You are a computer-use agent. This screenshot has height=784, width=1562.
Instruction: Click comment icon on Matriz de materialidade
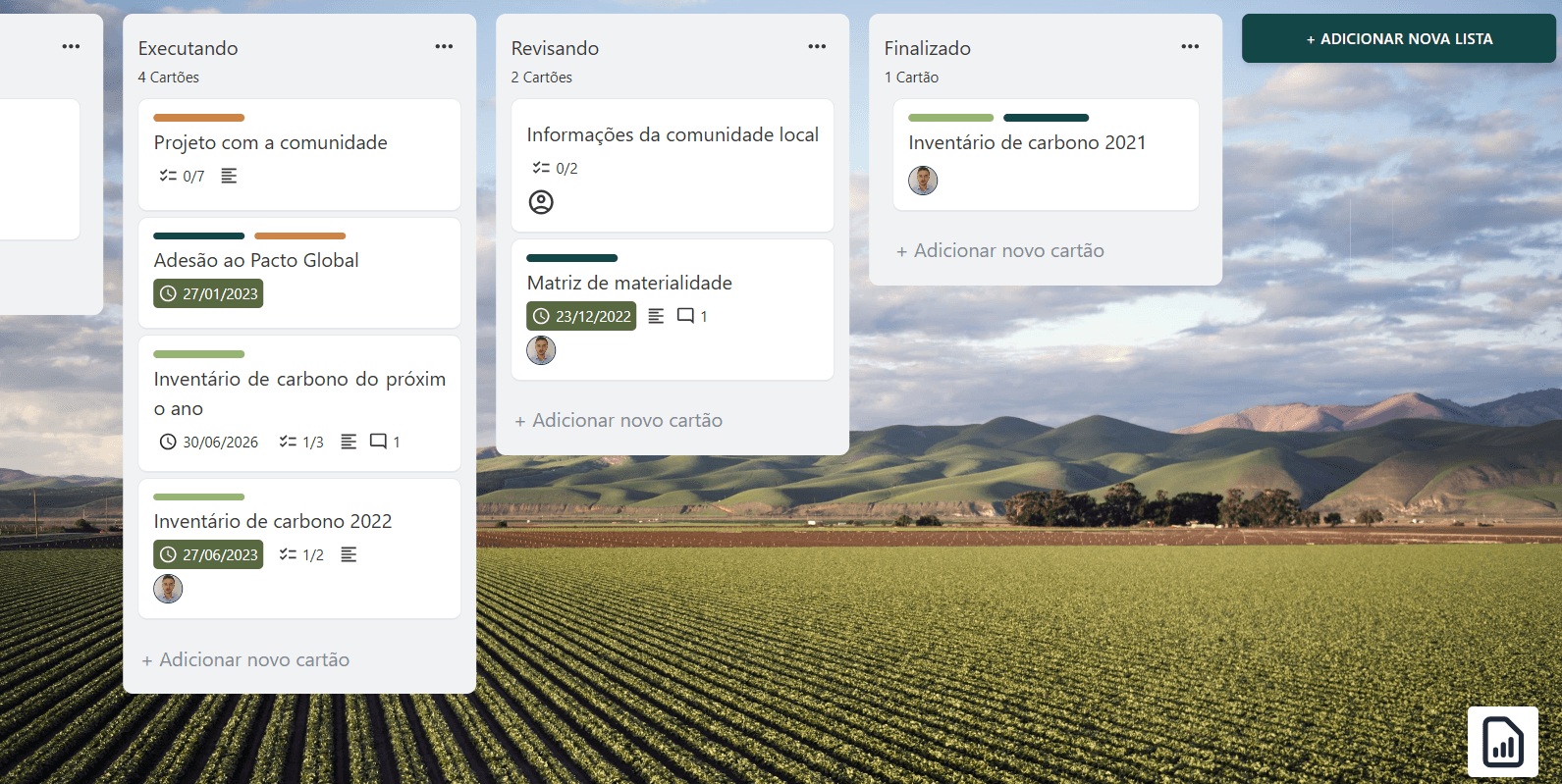[x=685, y=316]
